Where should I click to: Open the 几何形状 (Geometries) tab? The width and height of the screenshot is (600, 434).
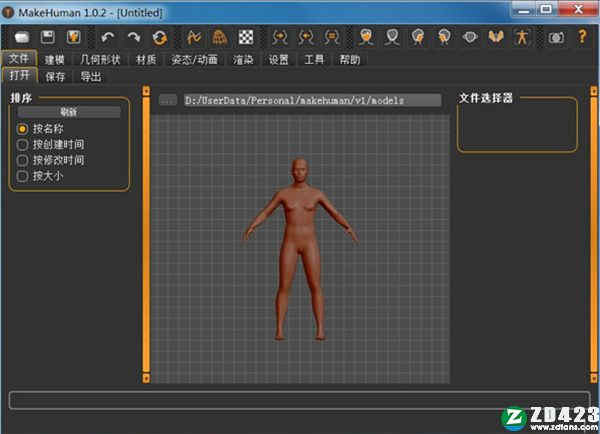coord(100,60)
